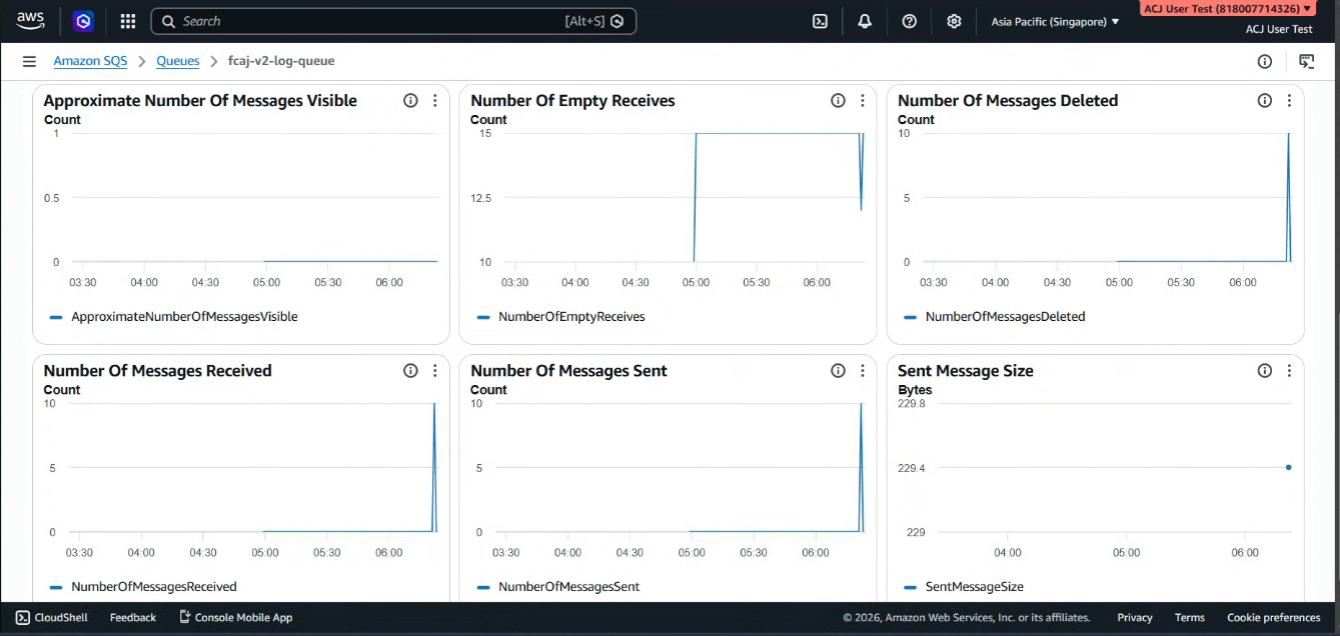Toggle NumberOfMessagesSent legend entry

[x=558, y=587]
